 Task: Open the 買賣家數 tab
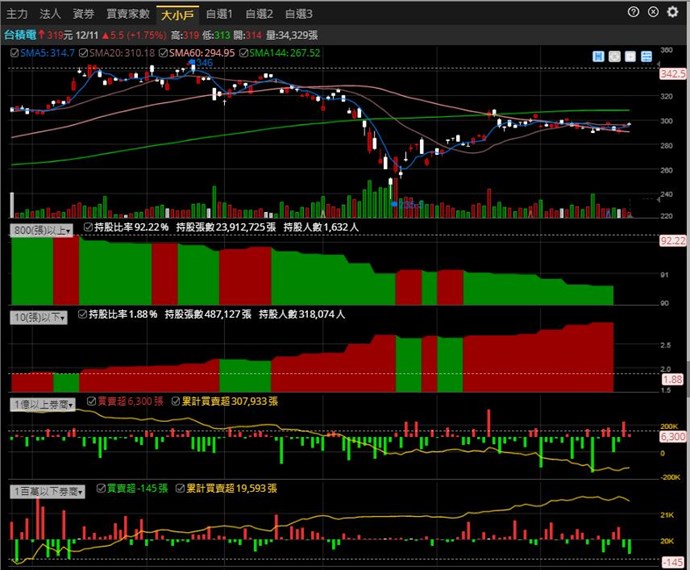[x=128, y=14]
